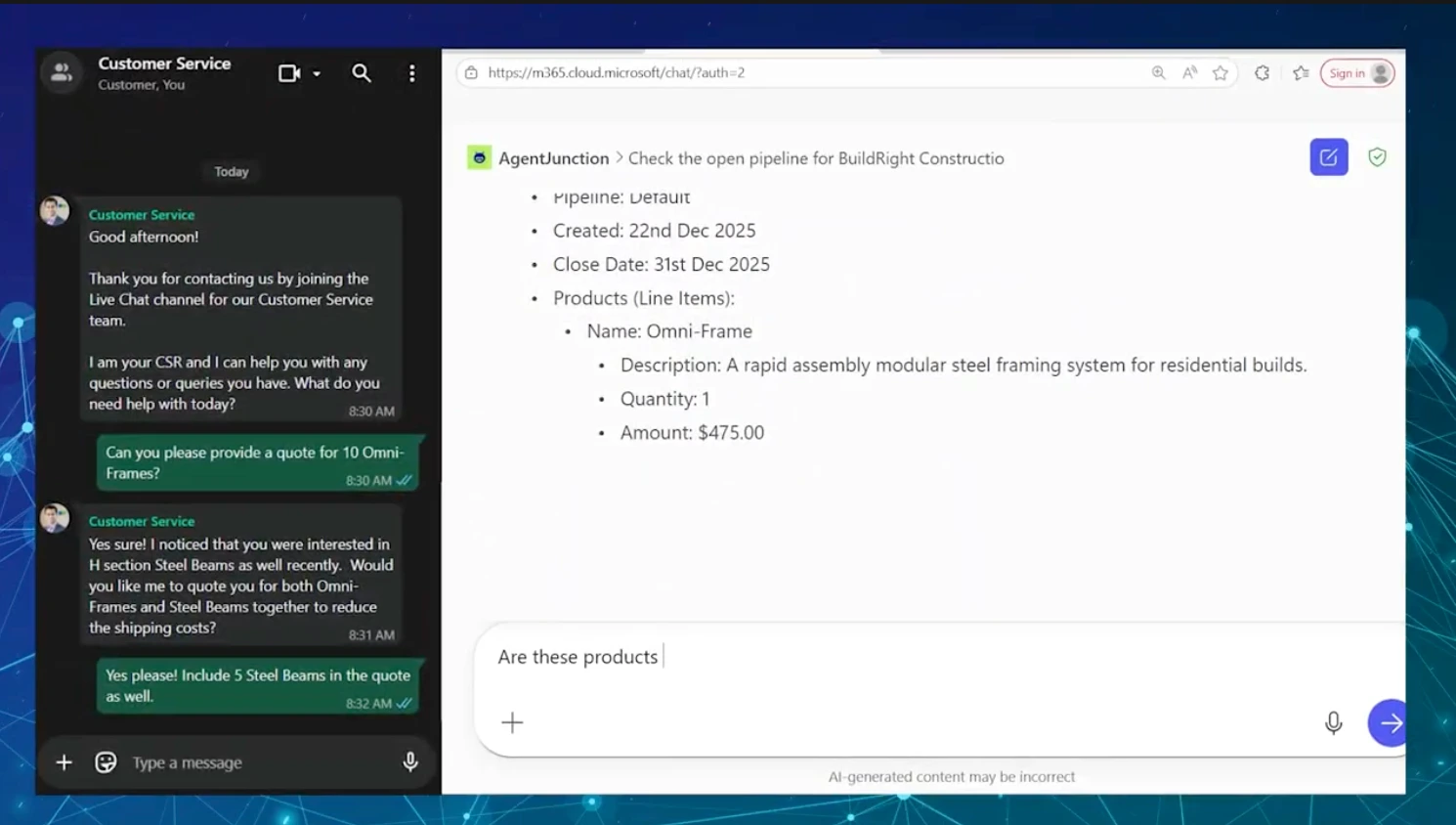Viewport: 1456px width, 825px height.
Task: Bookmark this page with the star icon
Action: pos(1220,72)
